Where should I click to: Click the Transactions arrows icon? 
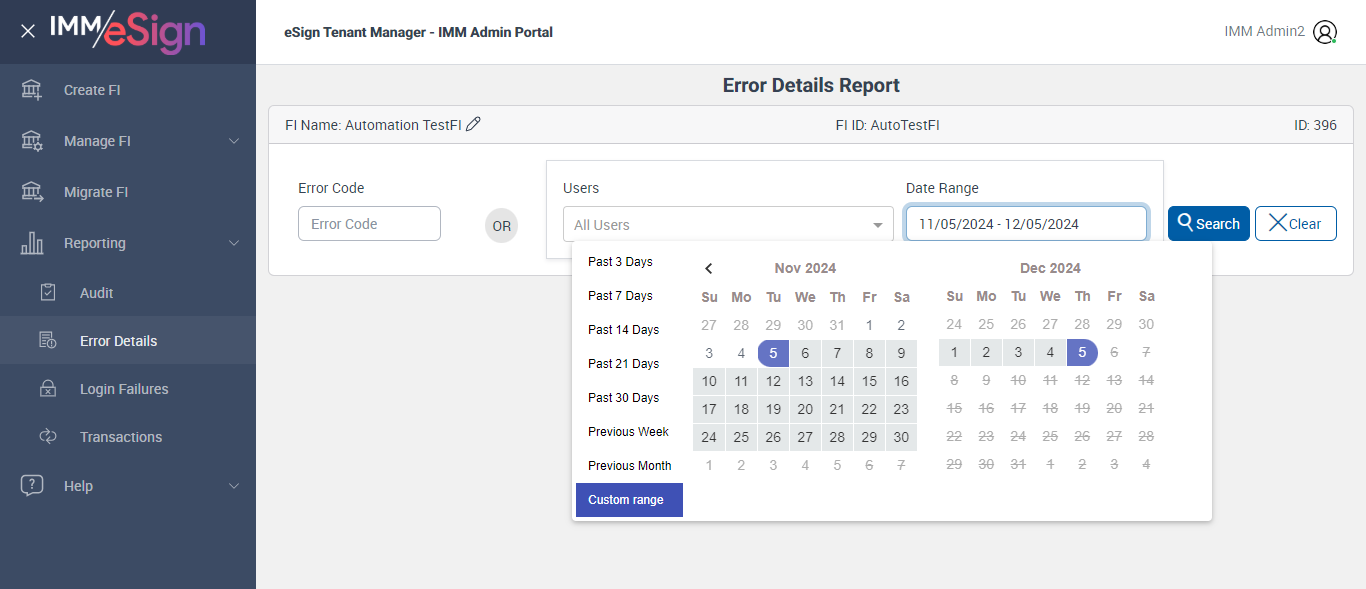[48, 437]
